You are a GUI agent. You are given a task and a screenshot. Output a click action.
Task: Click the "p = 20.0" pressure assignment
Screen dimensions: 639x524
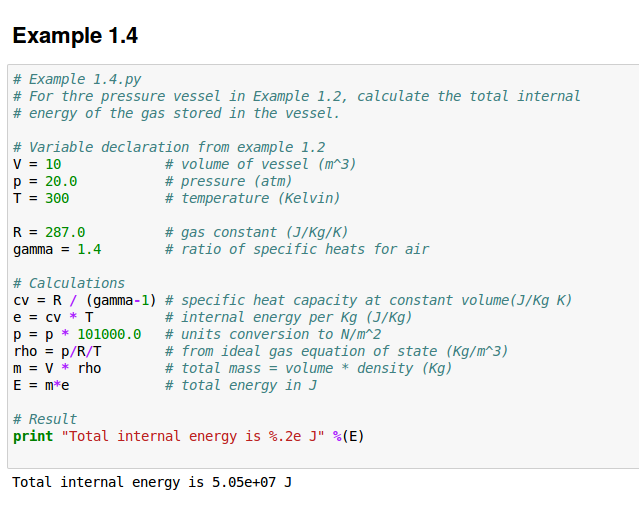coord(45,181)
